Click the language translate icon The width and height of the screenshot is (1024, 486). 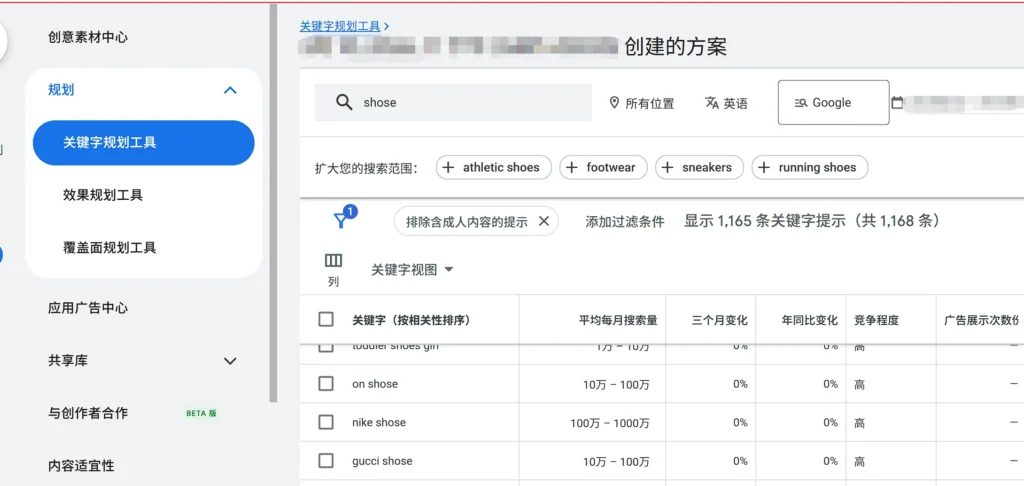[711, 103]
